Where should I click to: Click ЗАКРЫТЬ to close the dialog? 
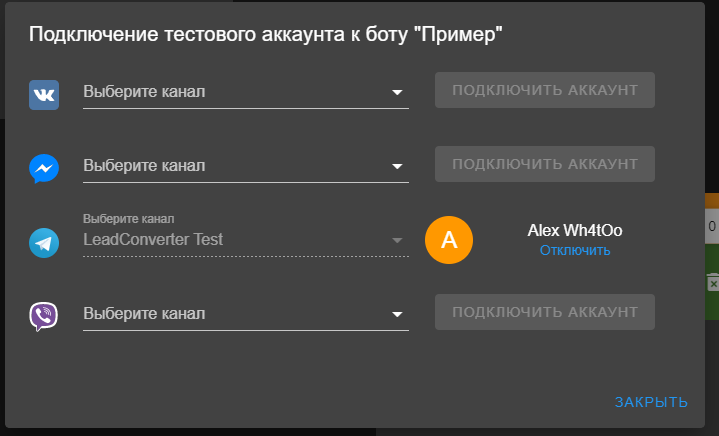651,402
